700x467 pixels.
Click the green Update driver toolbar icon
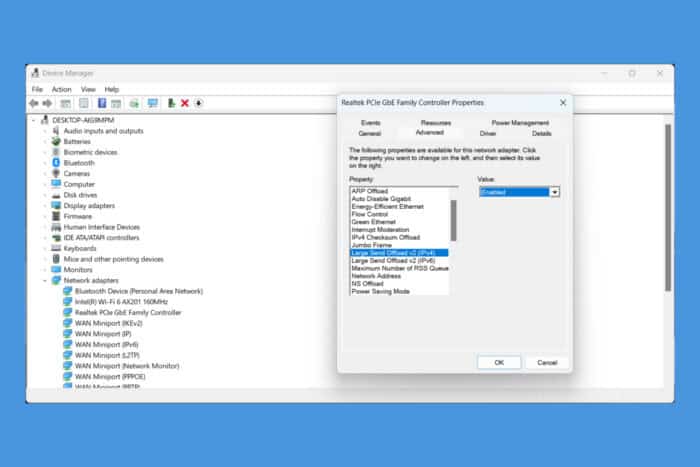click(134, 104)
